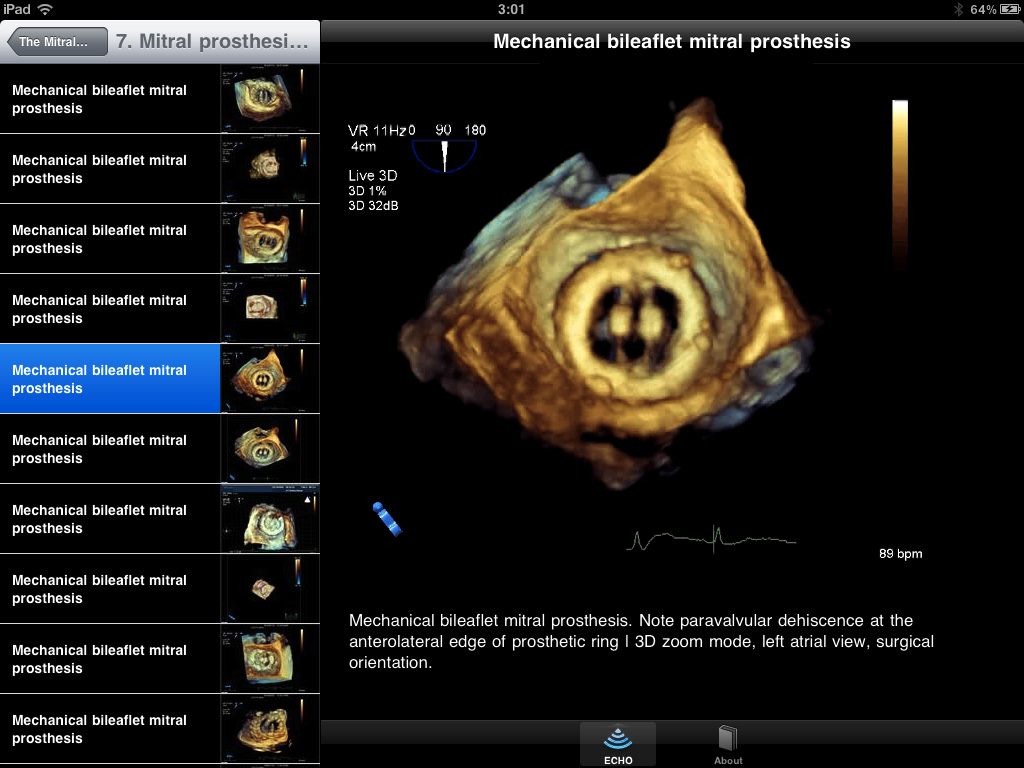Open the first prosthesis entry in list

pyautogui.click(x=110, y=99)
